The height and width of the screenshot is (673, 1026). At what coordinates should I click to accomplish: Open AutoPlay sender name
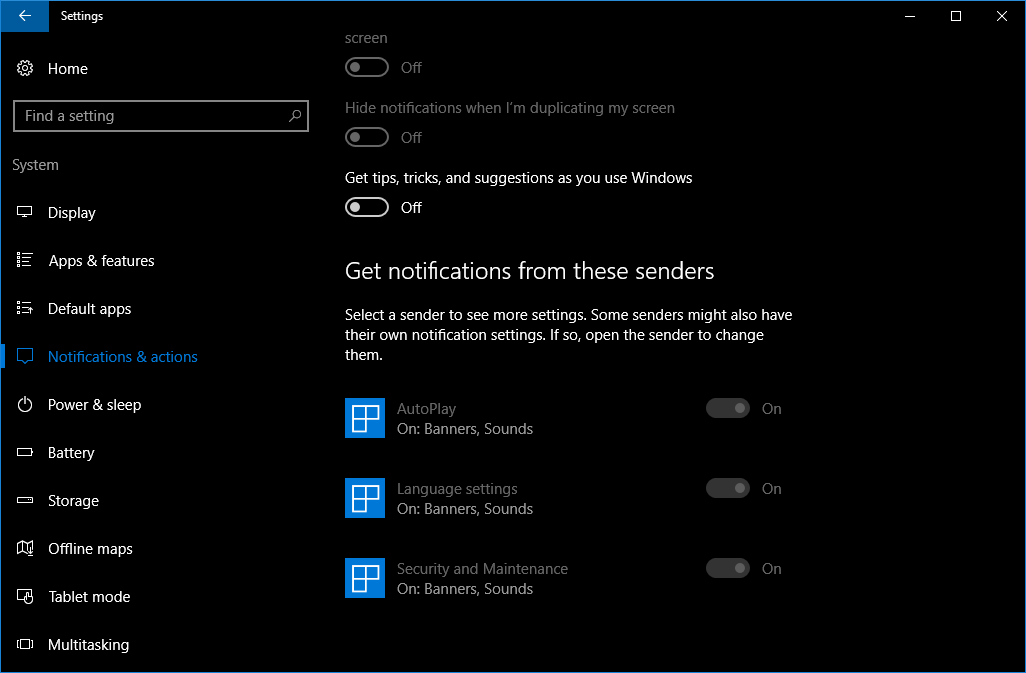[426, 409]
